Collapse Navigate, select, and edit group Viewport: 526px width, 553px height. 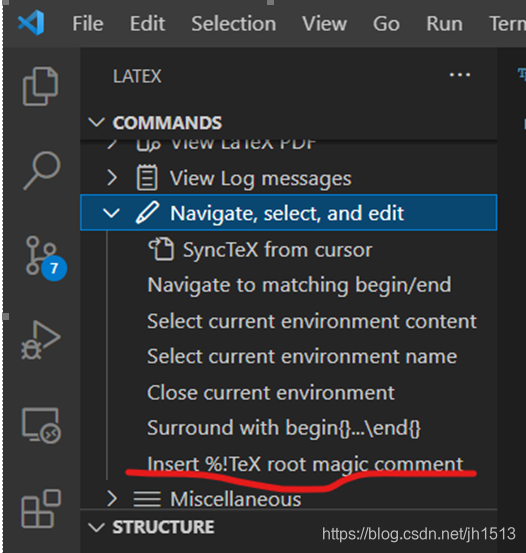111,213
